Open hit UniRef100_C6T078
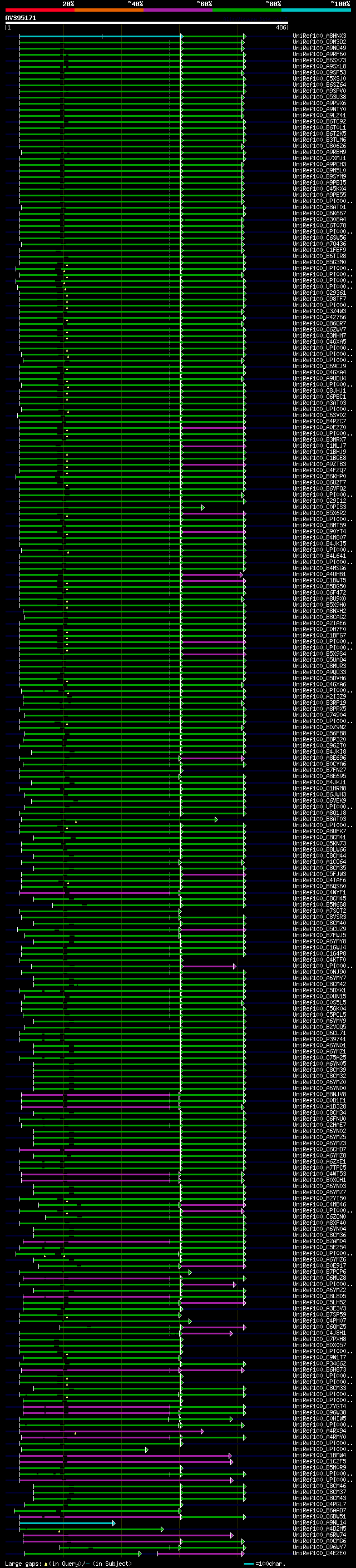 tap(319, 226)
